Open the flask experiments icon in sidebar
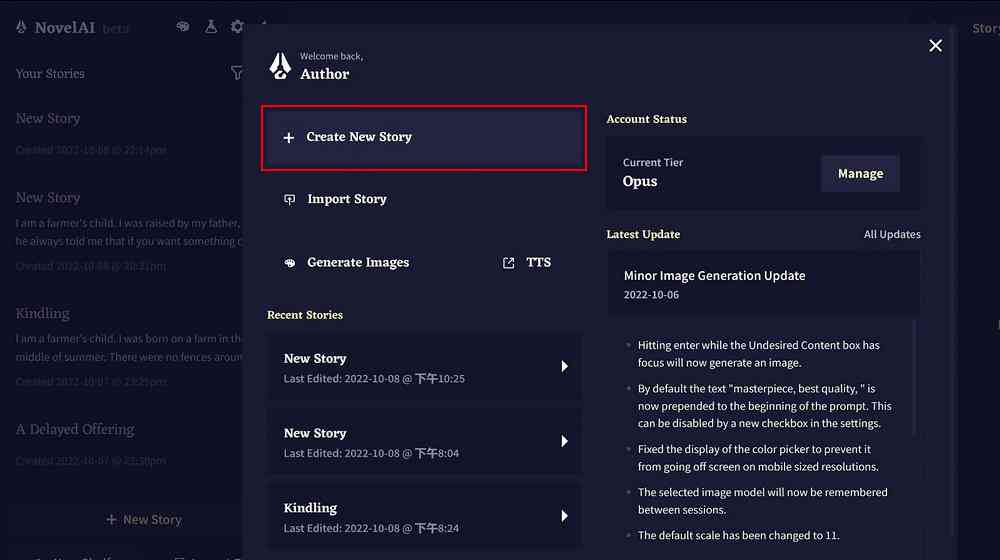1000x560 pixels. pos(210,26)
